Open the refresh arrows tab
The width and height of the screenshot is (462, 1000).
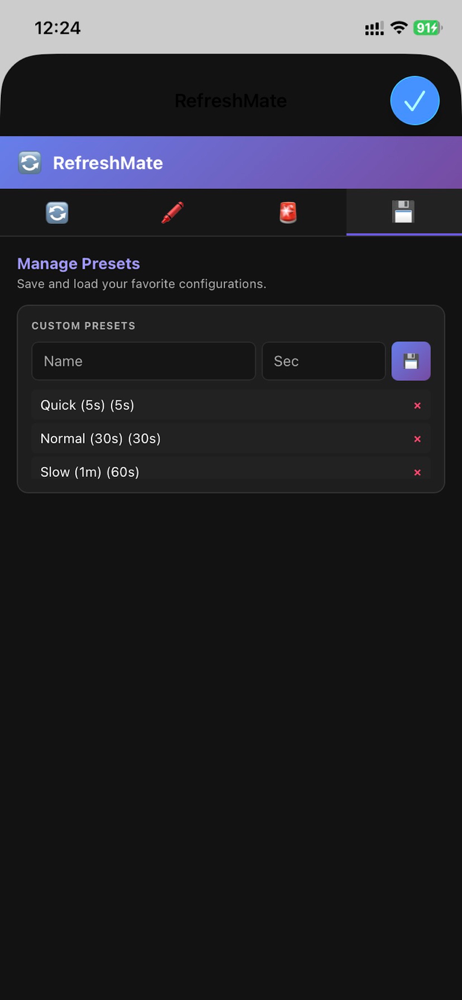click(57, 212)
